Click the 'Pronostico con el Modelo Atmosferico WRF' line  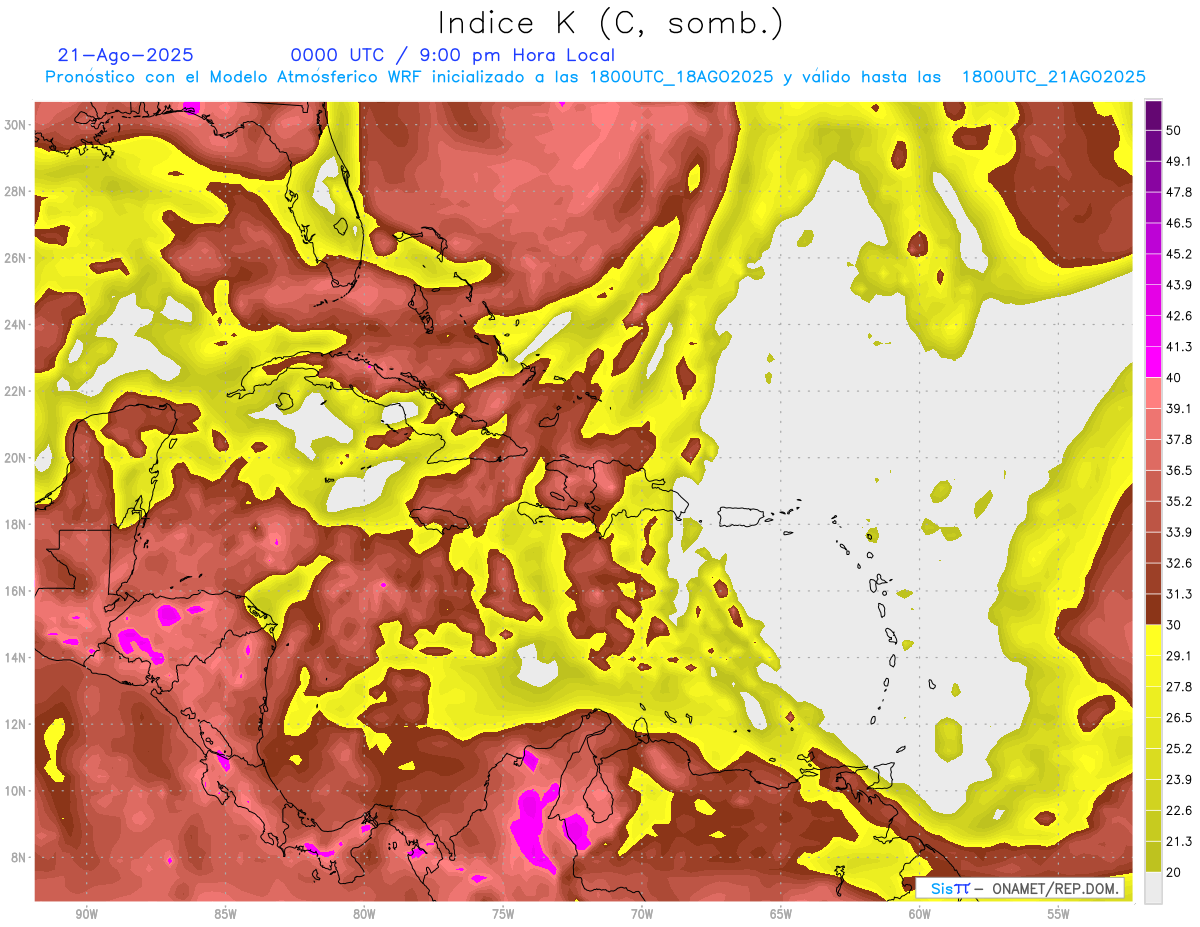click(x=595, y=77)
